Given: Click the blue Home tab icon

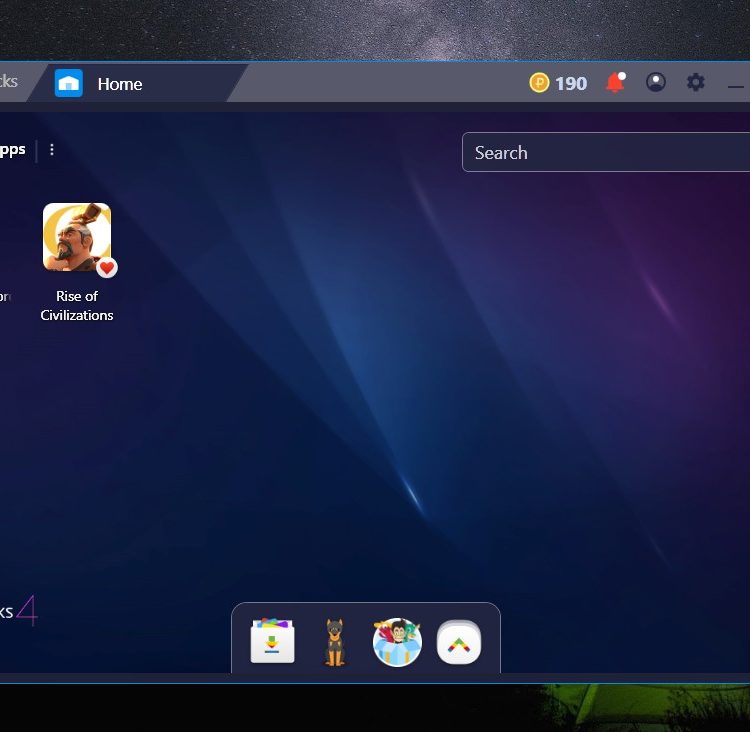Looking at the screenshot, I should [x=69, y=83].
